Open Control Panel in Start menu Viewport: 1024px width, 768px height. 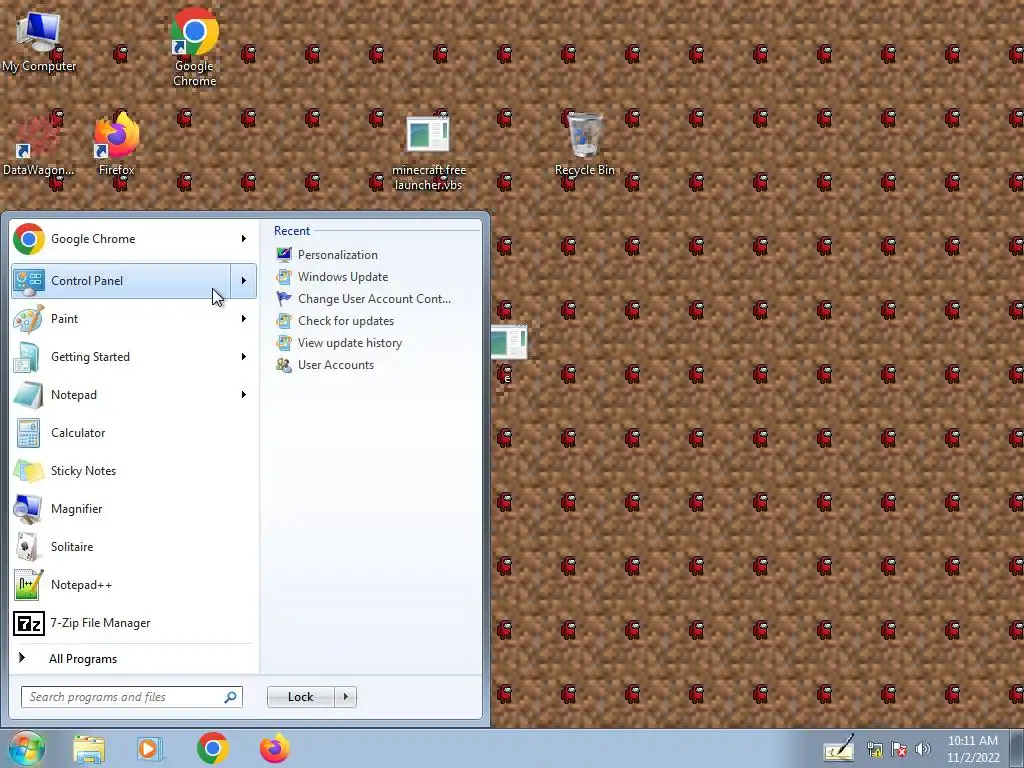[121, 281]
